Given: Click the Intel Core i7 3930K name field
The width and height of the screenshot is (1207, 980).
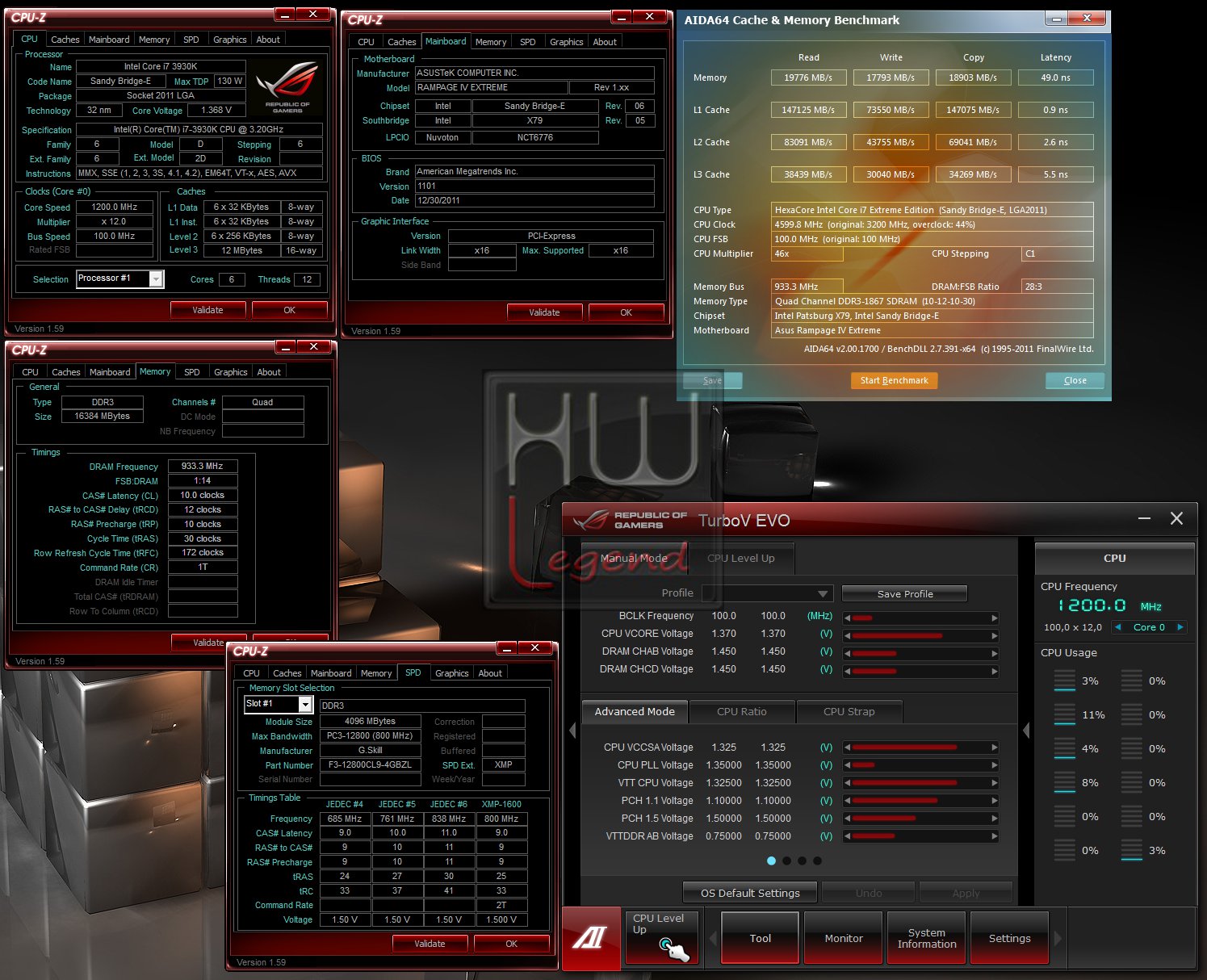Looking at the screenshot, I should pos(161,66).
